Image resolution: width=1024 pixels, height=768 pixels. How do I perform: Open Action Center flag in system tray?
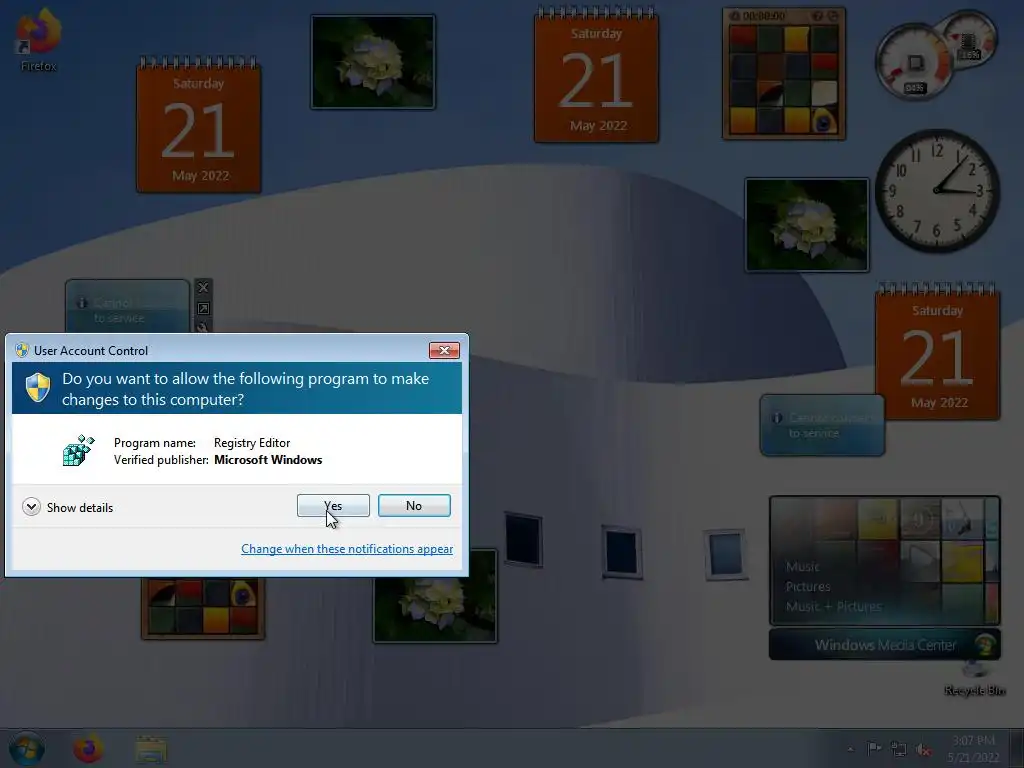[874, 749]
